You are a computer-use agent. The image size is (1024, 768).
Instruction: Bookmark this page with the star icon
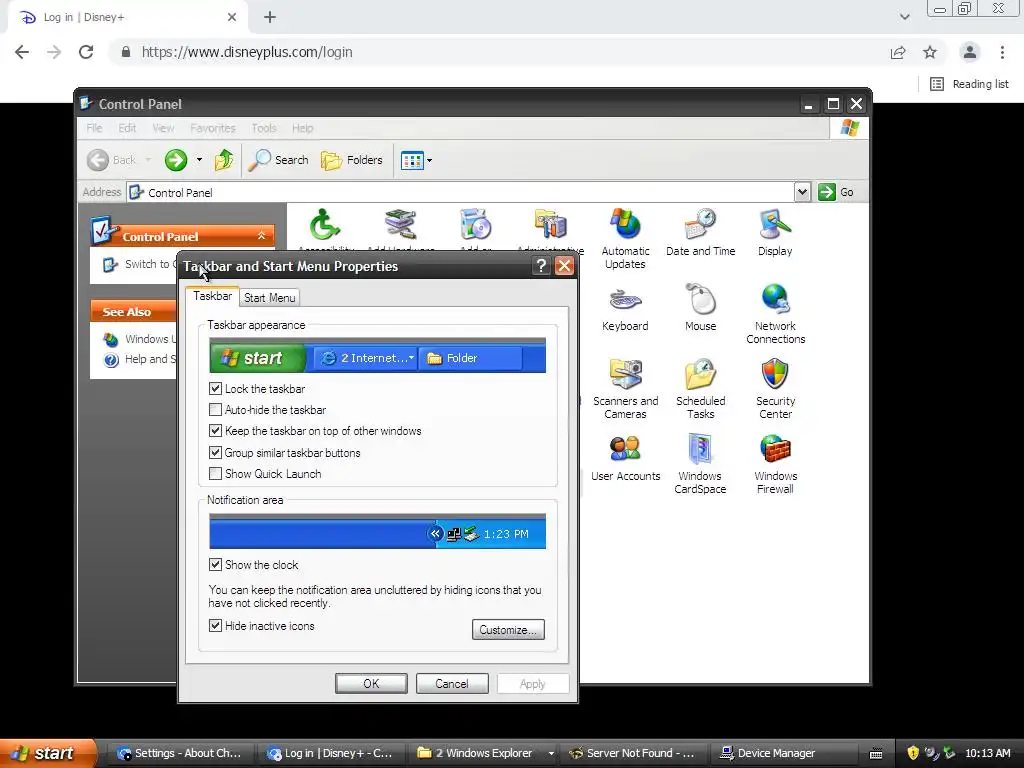click(x=930, y=52)
